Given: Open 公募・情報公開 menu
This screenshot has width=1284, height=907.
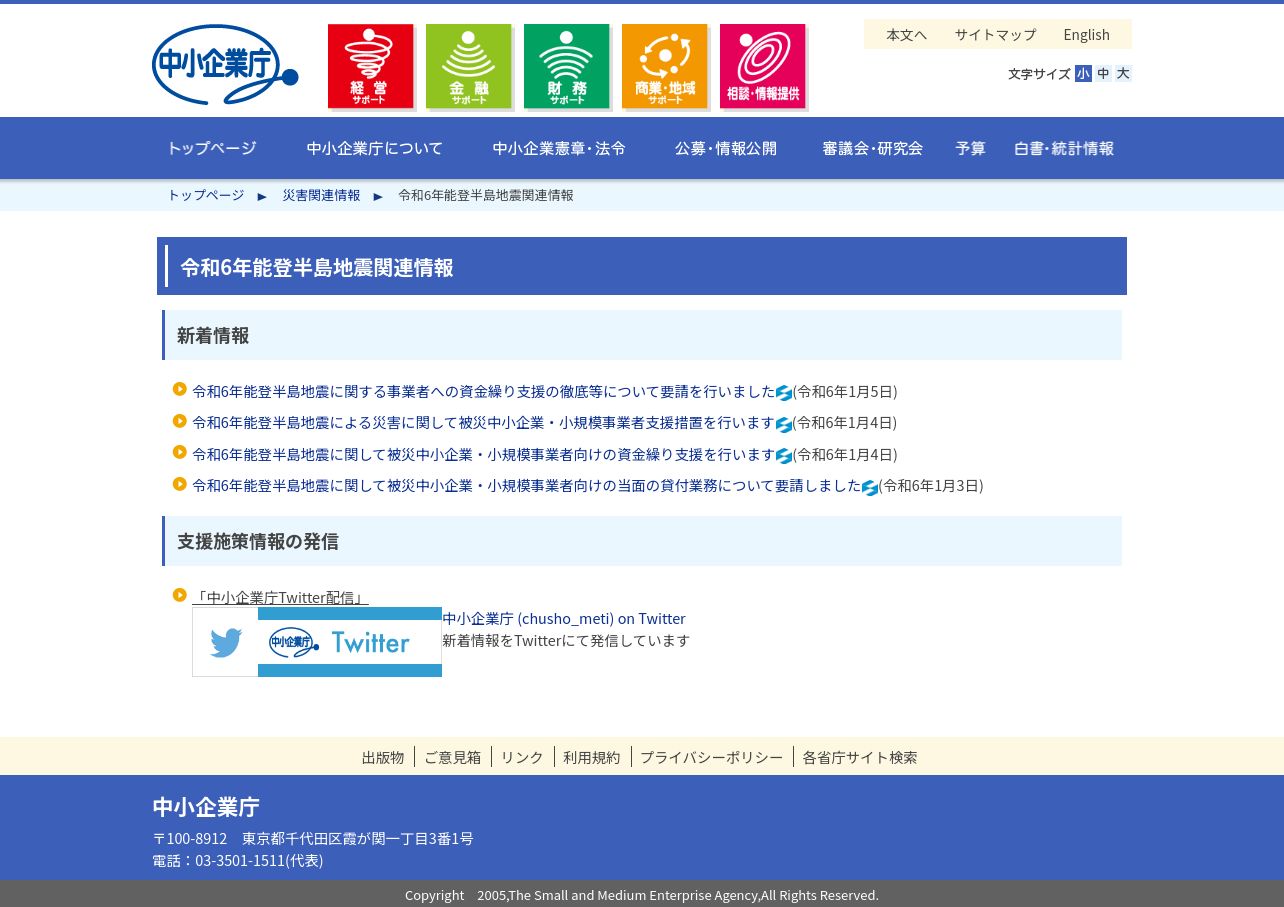Looking at the screenshot, I should [x=725, y=148].
